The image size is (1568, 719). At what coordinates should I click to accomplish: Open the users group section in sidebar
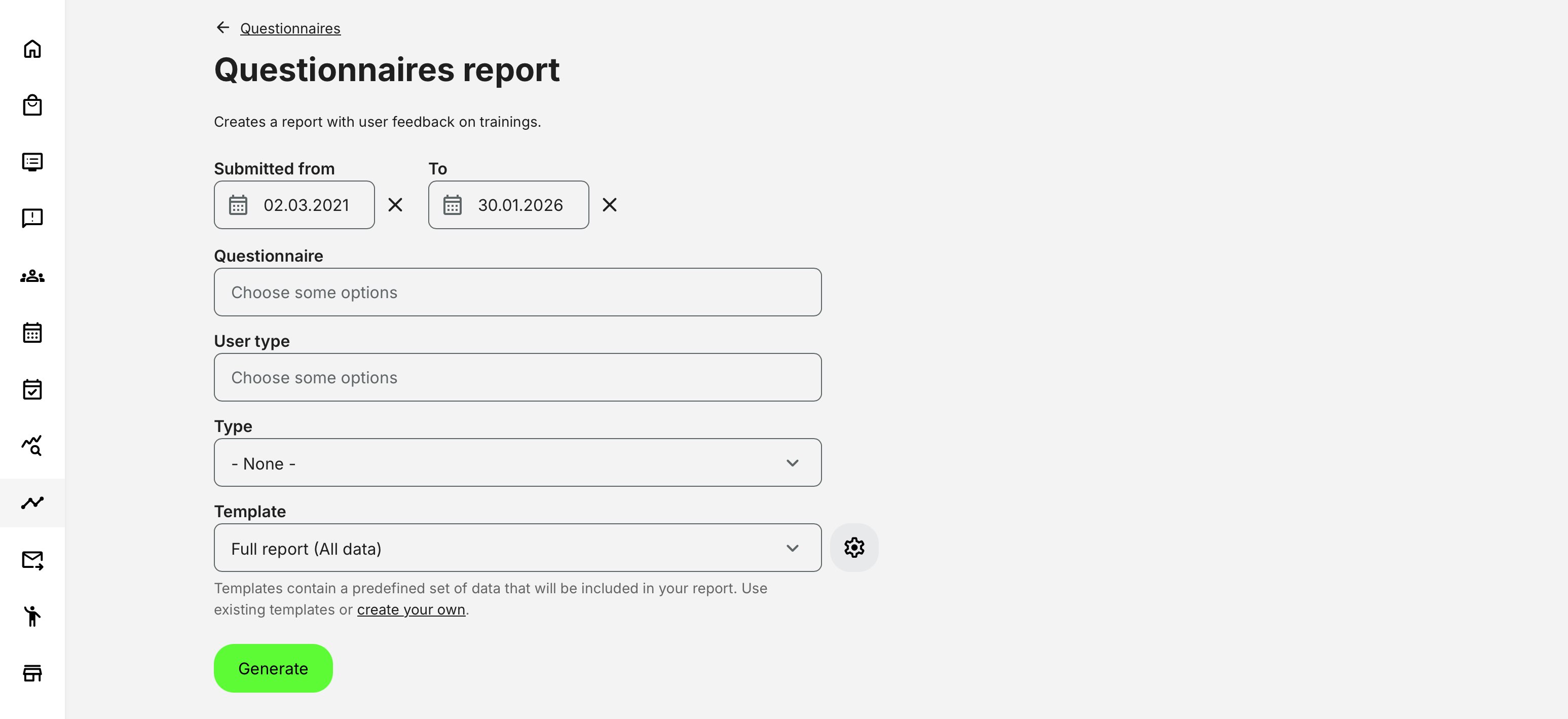[x=33, y=276]
